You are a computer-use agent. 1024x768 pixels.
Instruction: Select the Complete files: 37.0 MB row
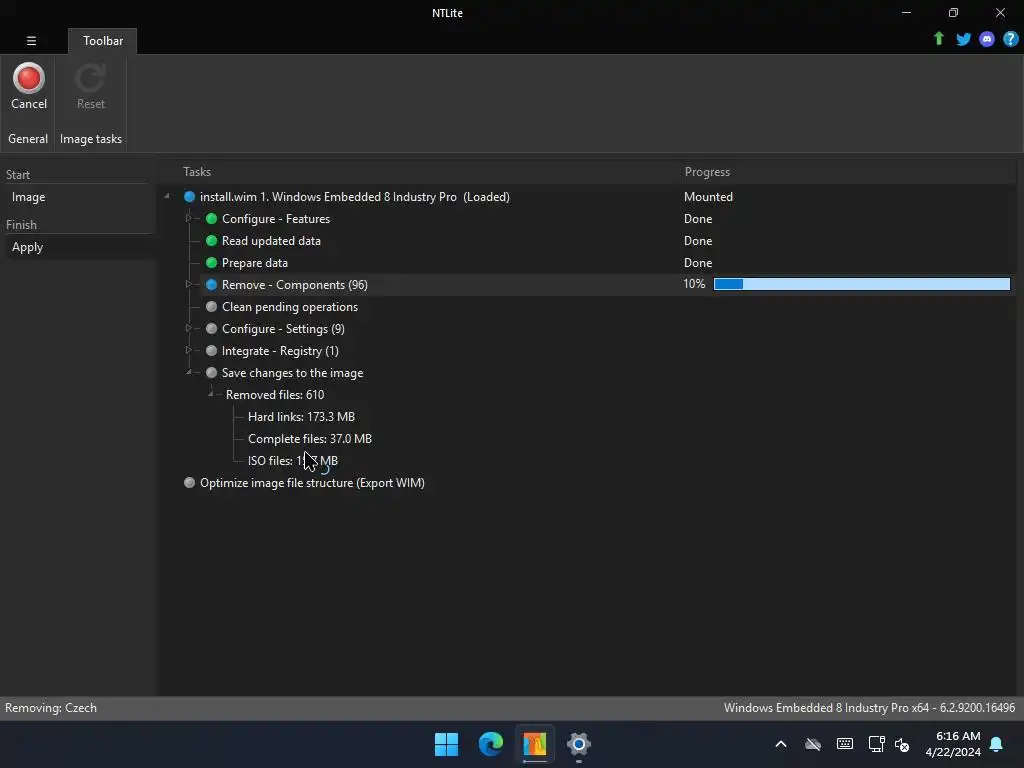click(310, 439)
